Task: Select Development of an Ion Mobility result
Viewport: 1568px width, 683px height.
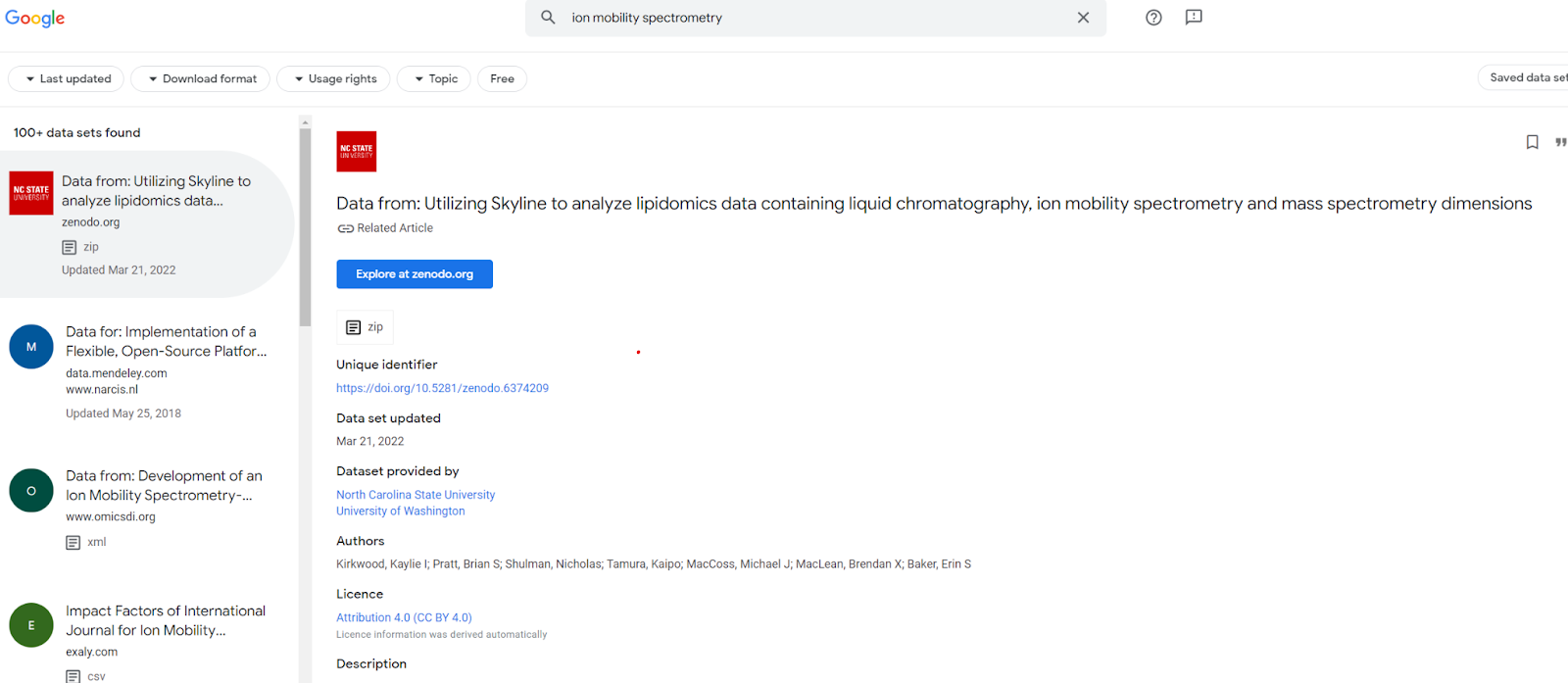Action: point(164,485)
